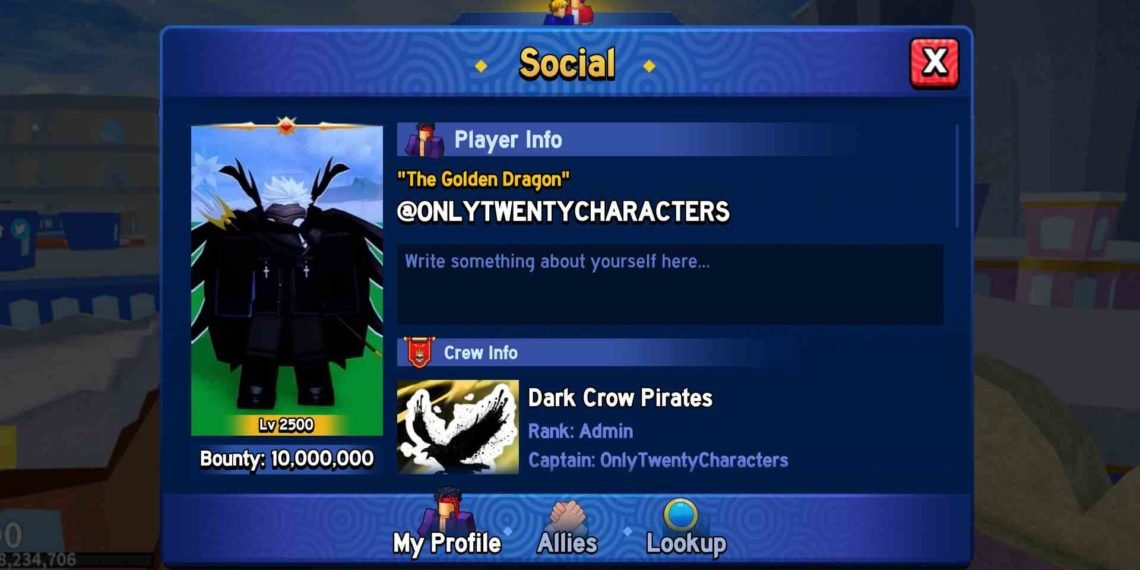1140x570 pixels.
Task: Click the character portrait card
Action: click(286, 280)
